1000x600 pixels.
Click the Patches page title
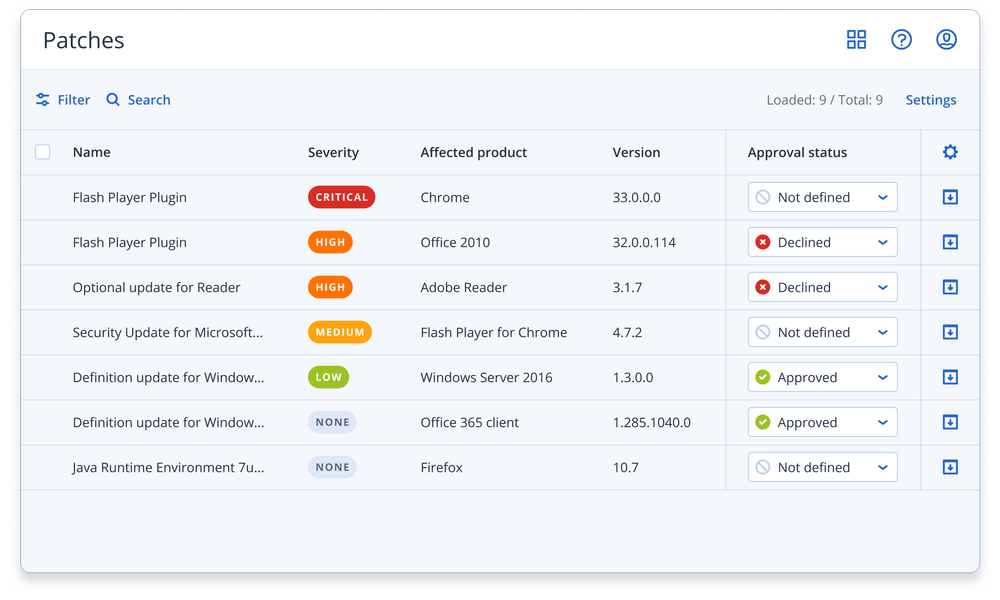(84, 40)
